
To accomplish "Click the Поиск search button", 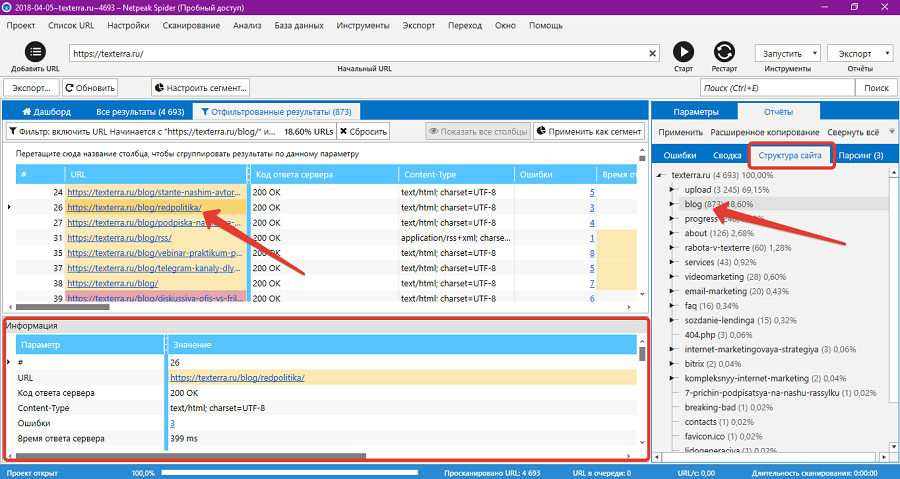I will point(876,88).
